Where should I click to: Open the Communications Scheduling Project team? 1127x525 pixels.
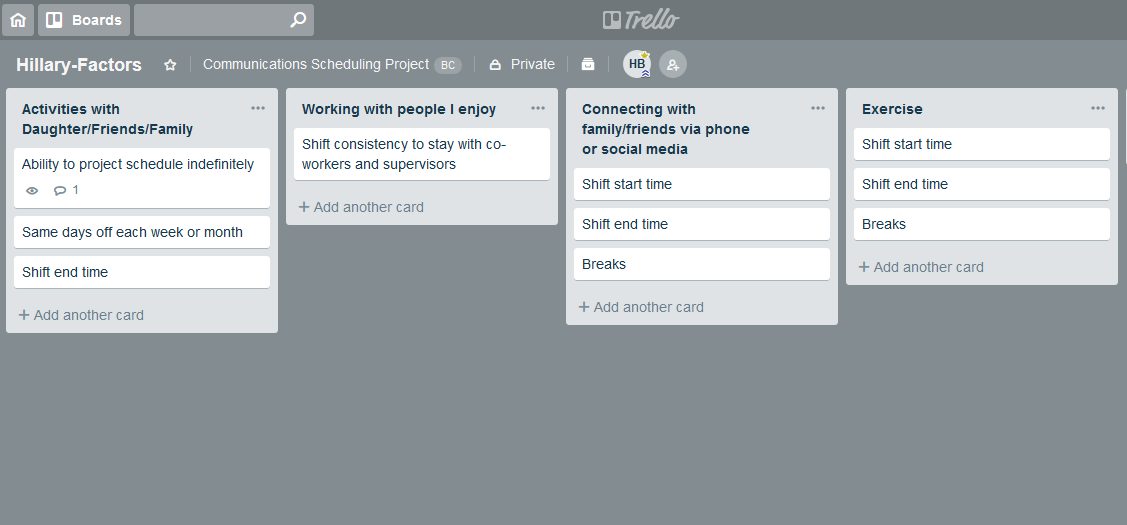pos(315,64)
